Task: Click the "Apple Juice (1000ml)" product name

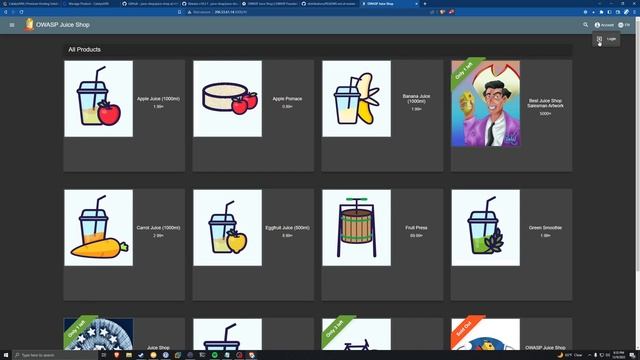Action: [x=158, y=99]
